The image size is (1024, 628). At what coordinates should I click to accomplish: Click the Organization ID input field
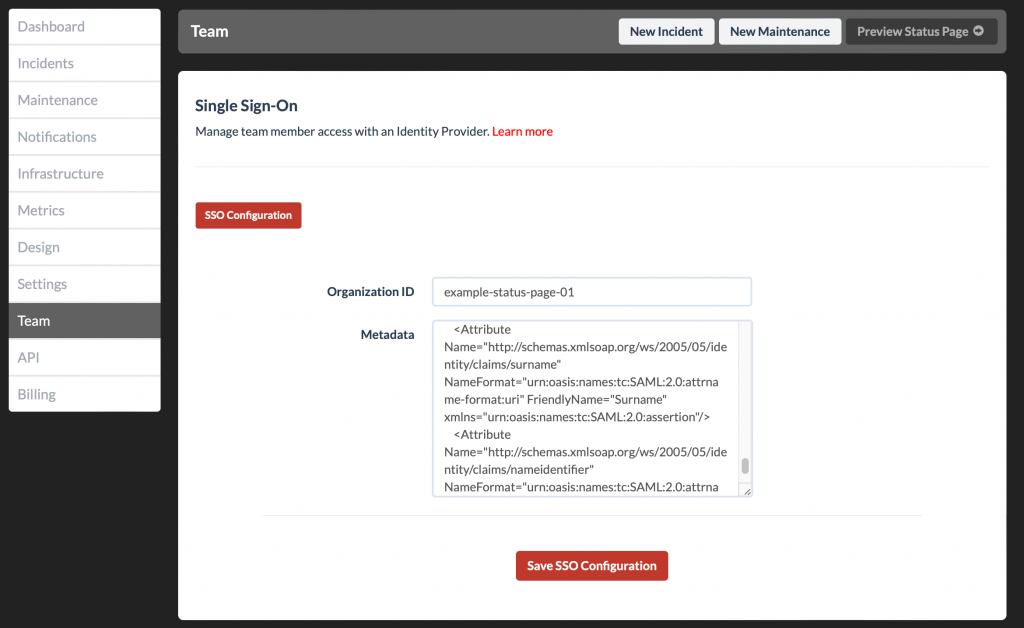point(591,291)
